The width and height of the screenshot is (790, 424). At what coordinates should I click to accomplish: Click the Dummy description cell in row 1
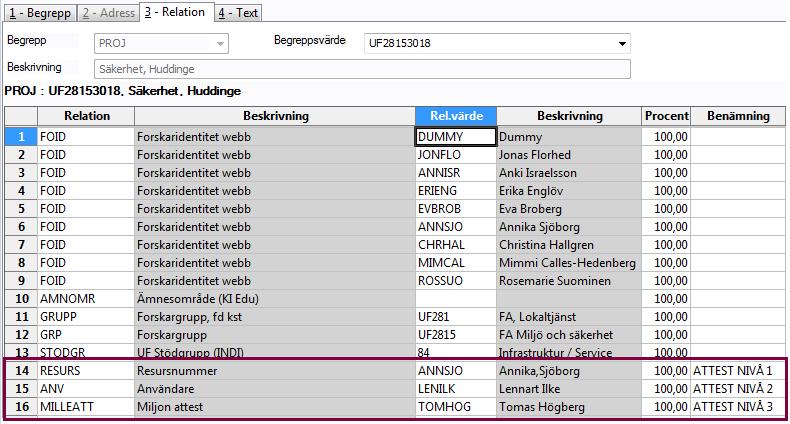(x=569, y=136)
